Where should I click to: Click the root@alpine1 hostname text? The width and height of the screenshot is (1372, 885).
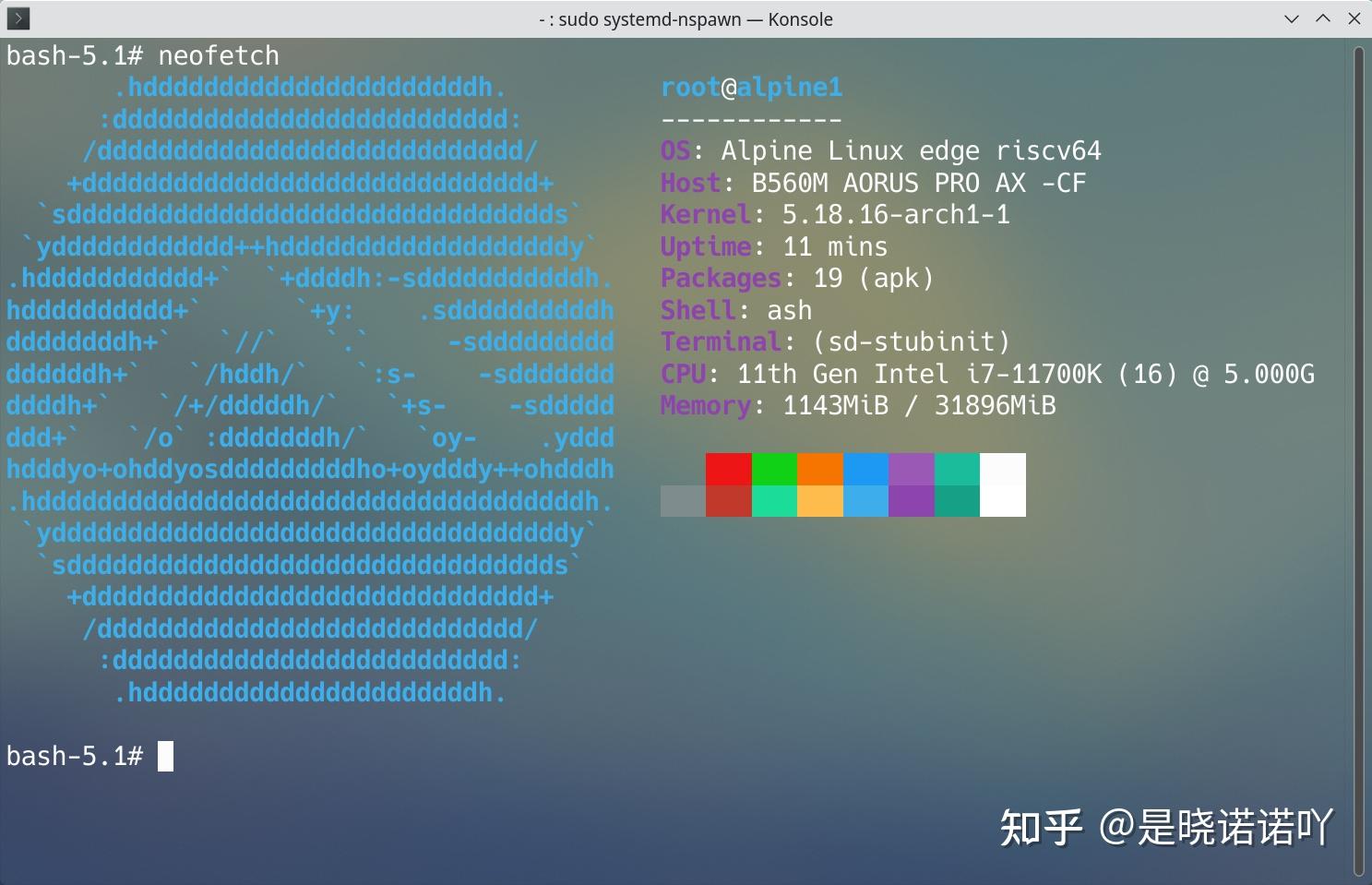pos(750,86)
